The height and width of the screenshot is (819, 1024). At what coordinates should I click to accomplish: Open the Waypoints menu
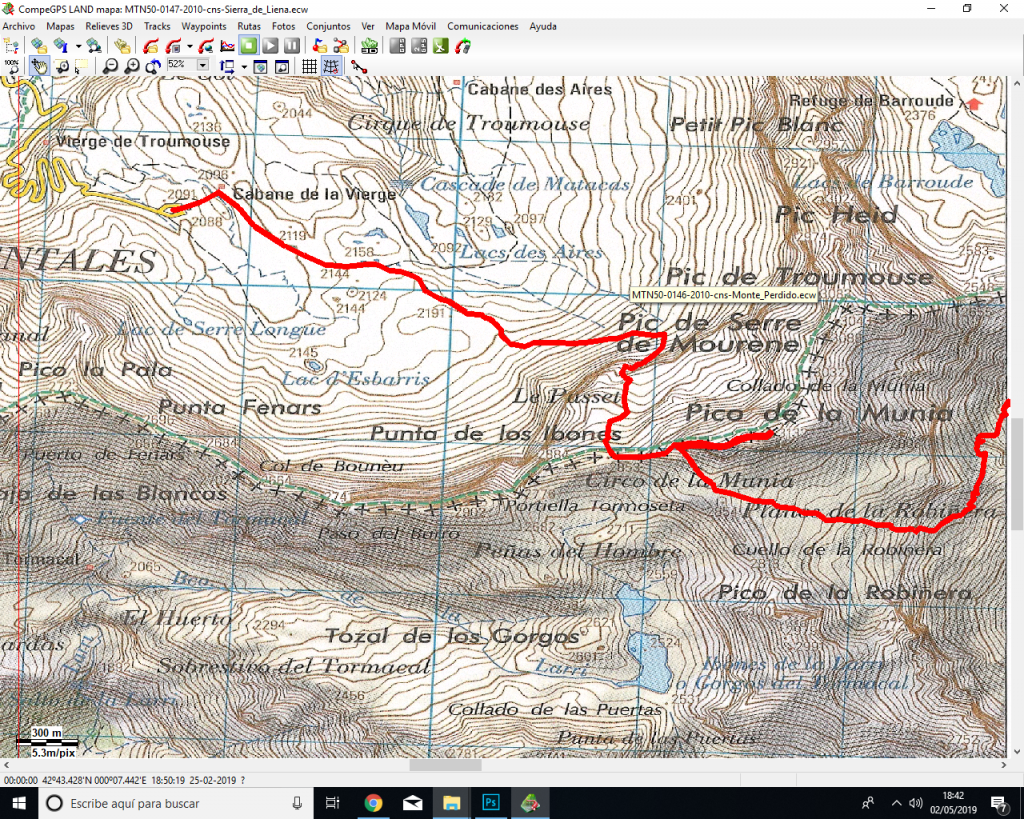(202, 25)
